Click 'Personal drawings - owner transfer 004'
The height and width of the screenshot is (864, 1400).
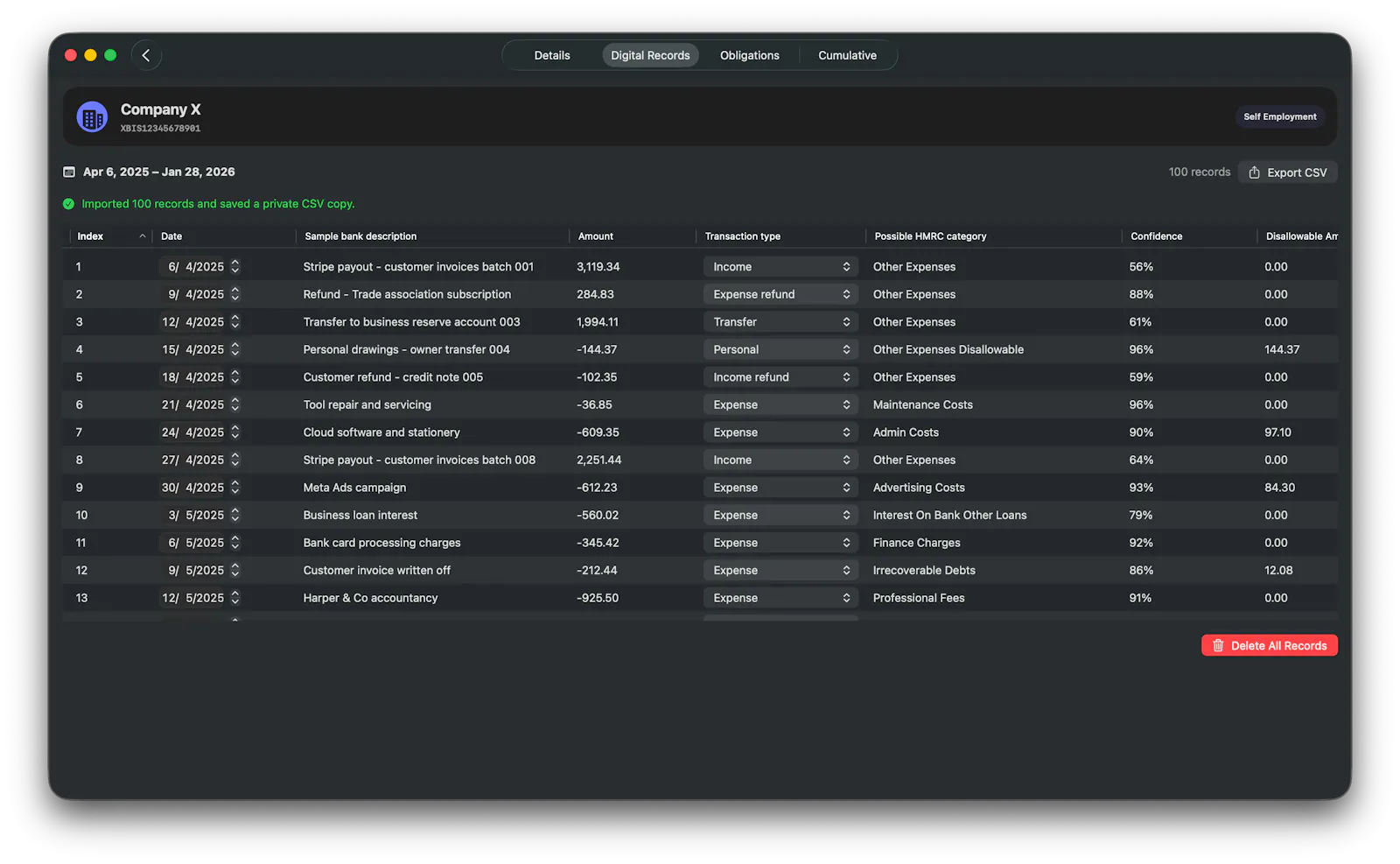click(x=406, y=349)
